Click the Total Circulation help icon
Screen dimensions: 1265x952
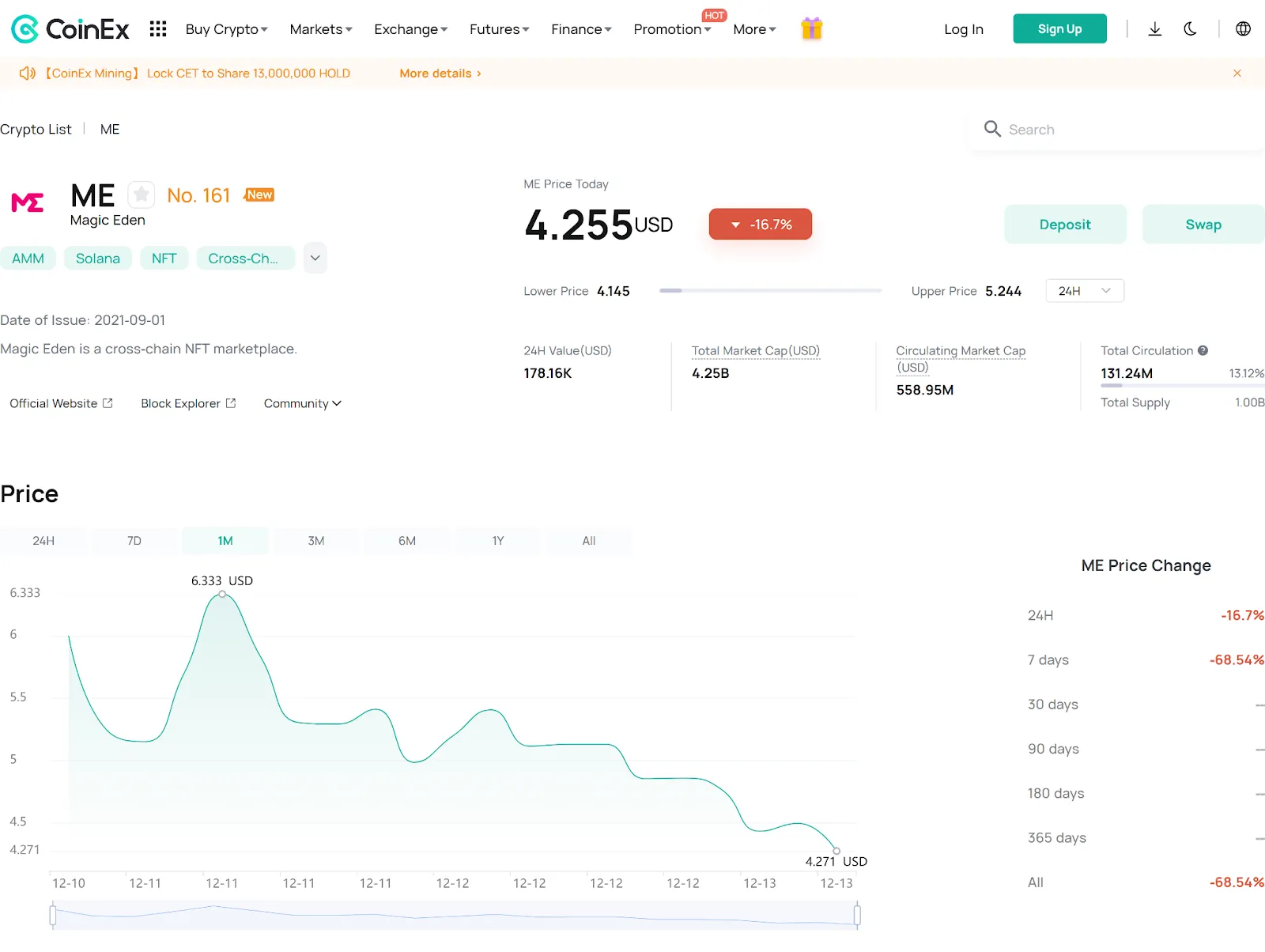click(1203, 350)
